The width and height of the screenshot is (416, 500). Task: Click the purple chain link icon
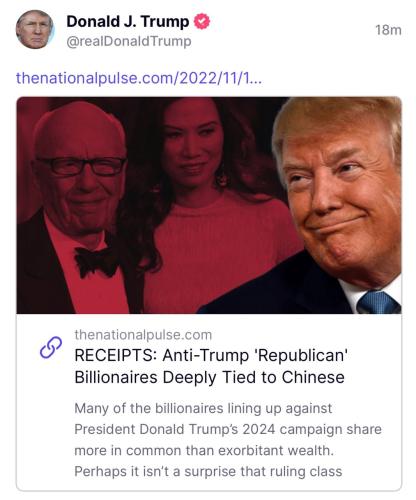coord(51,347)
